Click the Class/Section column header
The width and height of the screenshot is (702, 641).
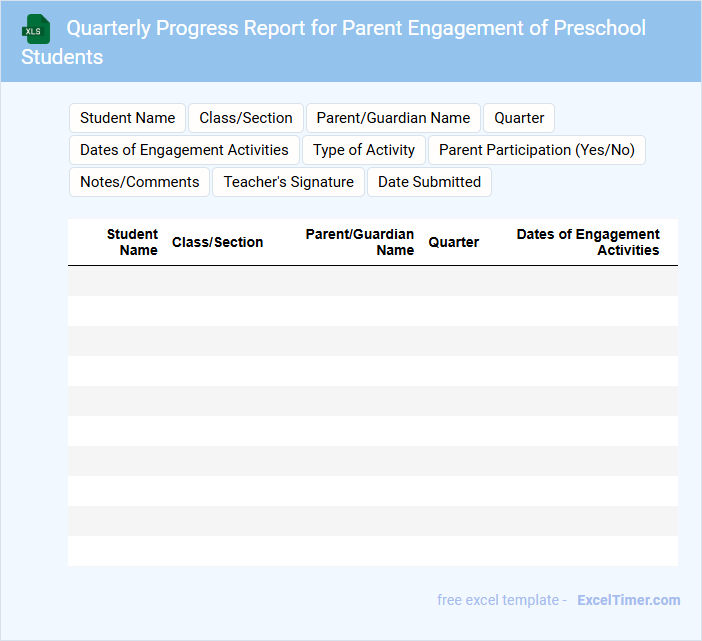[x=217, y=242]
